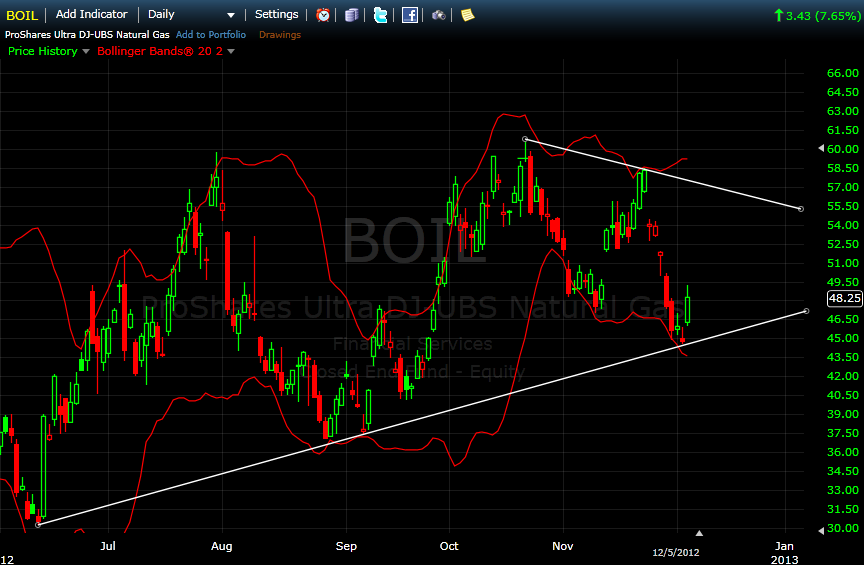Click the BOIL ticker symbol

(x=22, y=15)
